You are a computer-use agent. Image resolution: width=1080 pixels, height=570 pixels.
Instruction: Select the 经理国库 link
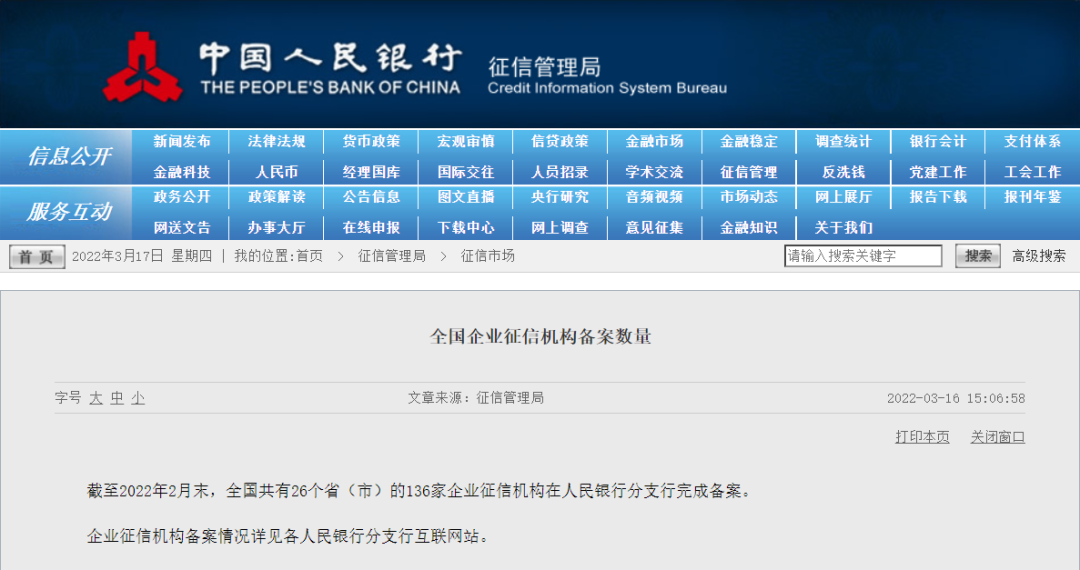pyautogui.click(x=371, y=172)
